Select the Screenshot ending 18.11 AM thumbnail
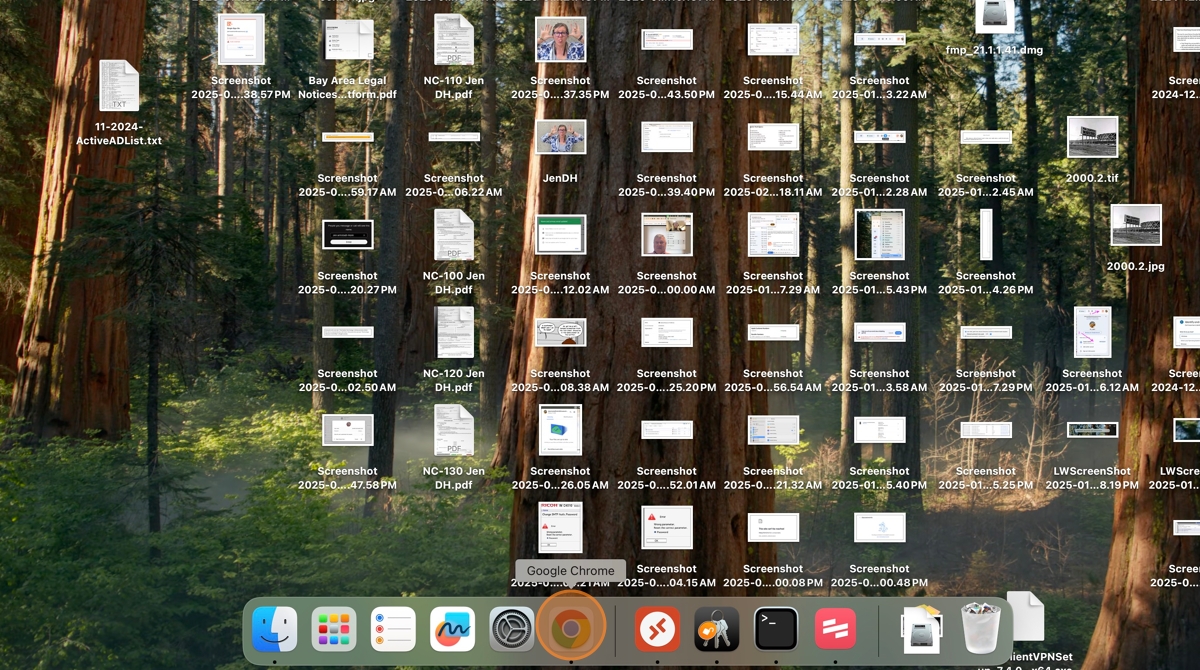Viewport: 1200px width, 670px height. coord(773,137)
